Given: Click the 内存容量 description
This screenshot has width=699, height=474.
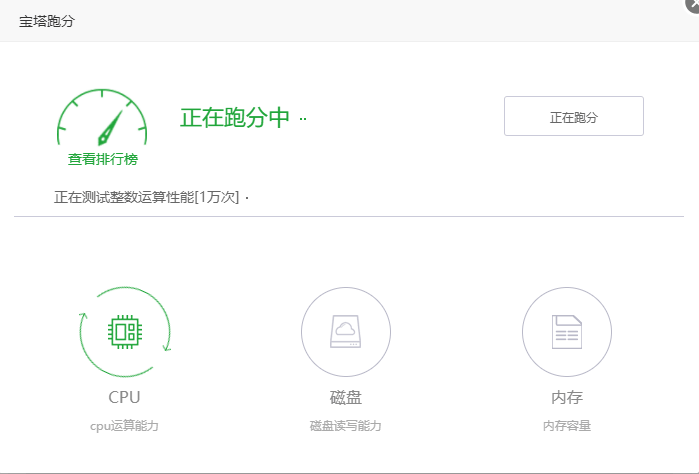Looking at the screenshot, I should pos(567,426).
